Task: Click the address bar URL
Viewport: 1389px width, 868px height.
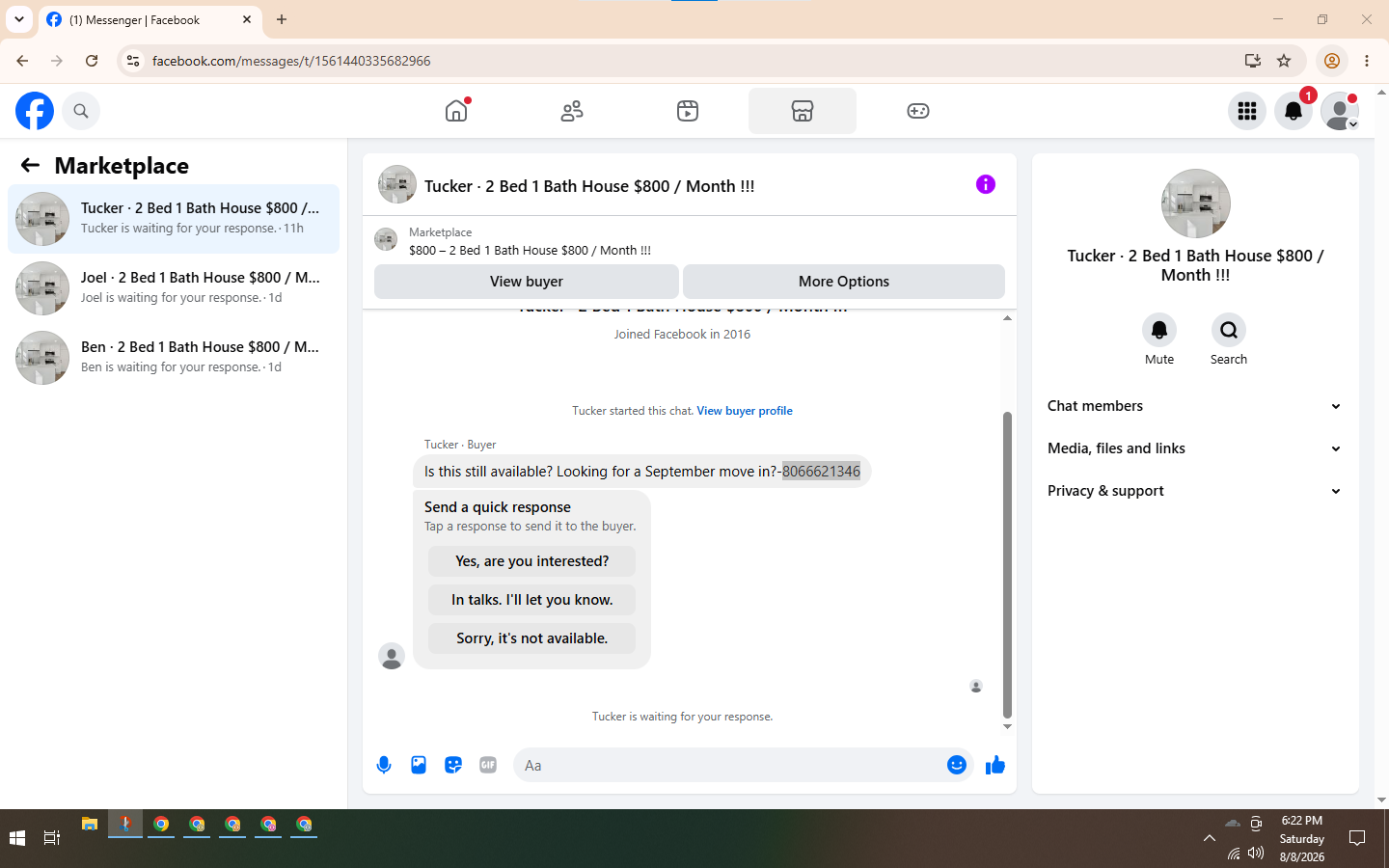Action: tap(291, 61)
